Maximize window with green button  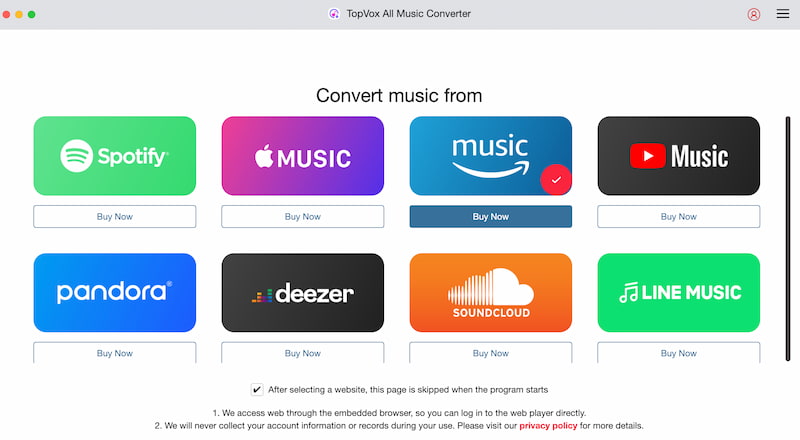click(32, 14)
